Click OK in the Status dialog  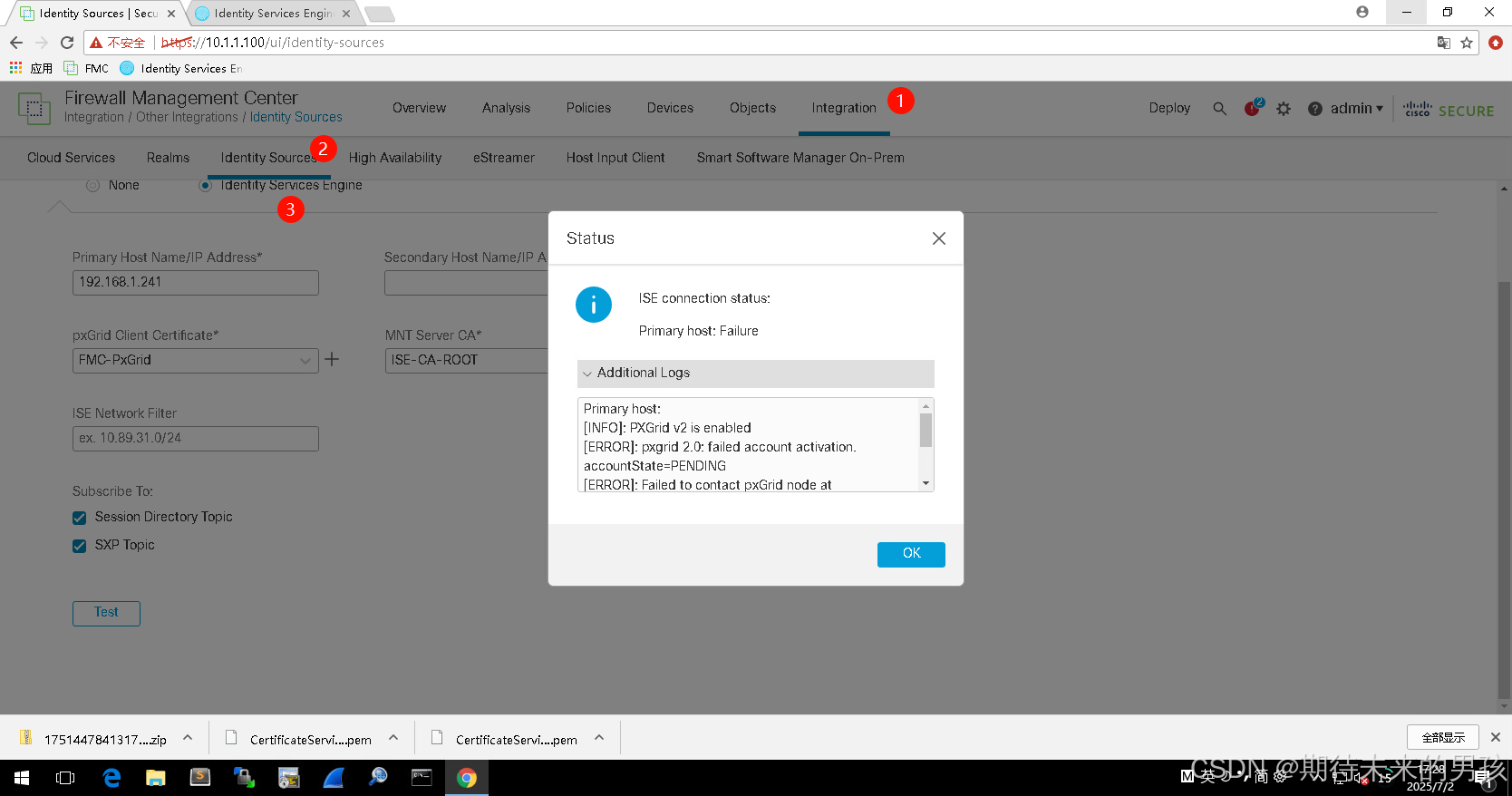tap(911, 555)
